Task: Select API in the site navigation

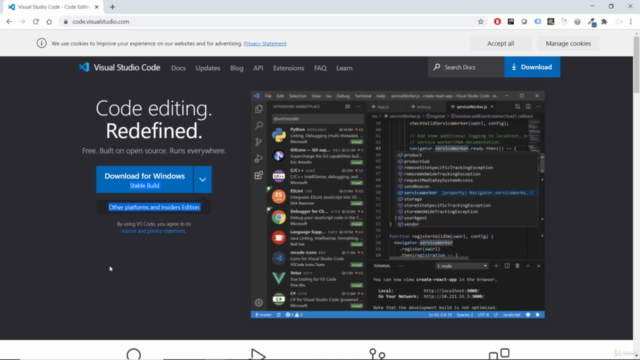Action: click(258, 68)
